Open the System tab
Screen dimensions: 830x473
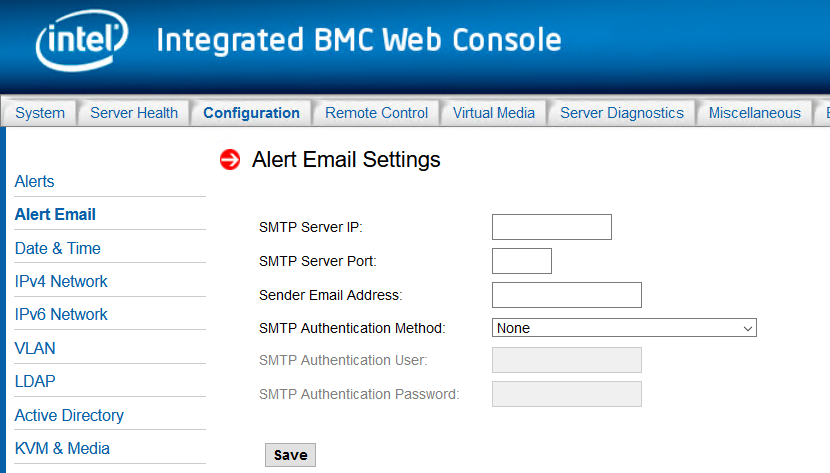(40, 113)
